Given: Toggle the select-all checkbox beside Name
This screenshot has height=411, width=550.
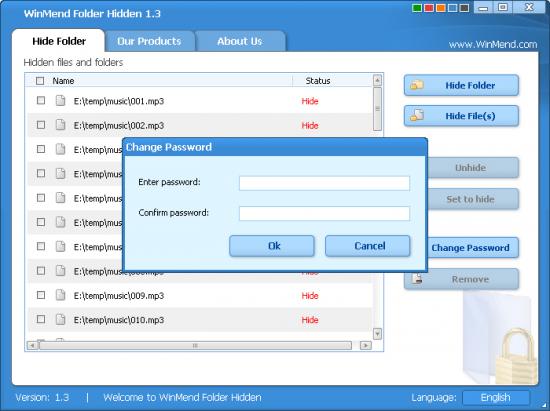Looking at the screenshot, I should tap(40, 81).
